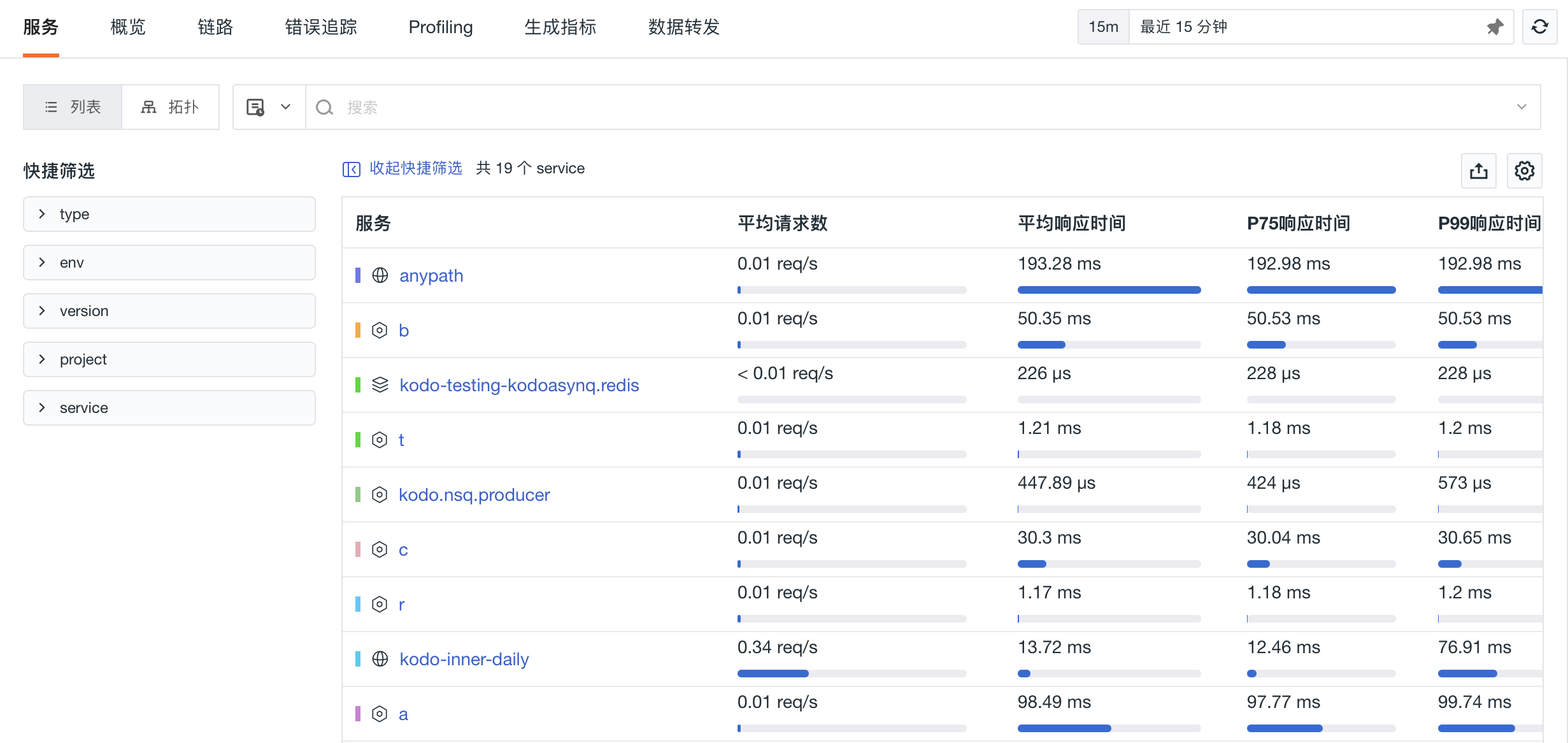Image resolution: width=1568 pixels, height=743 pixels.
Task: Open kodo-testing-kodoasynq.redis service link
Action: [519, 385]
